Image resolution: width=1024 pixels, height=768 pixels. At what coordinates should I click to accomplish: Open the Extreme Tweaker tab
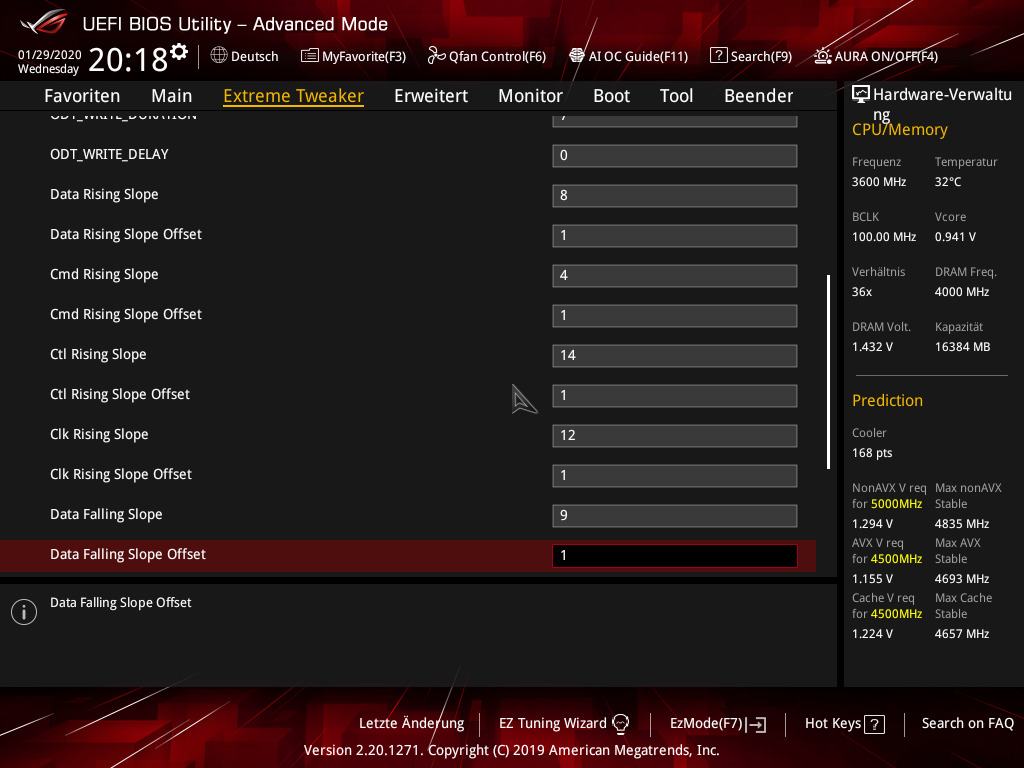293,96
